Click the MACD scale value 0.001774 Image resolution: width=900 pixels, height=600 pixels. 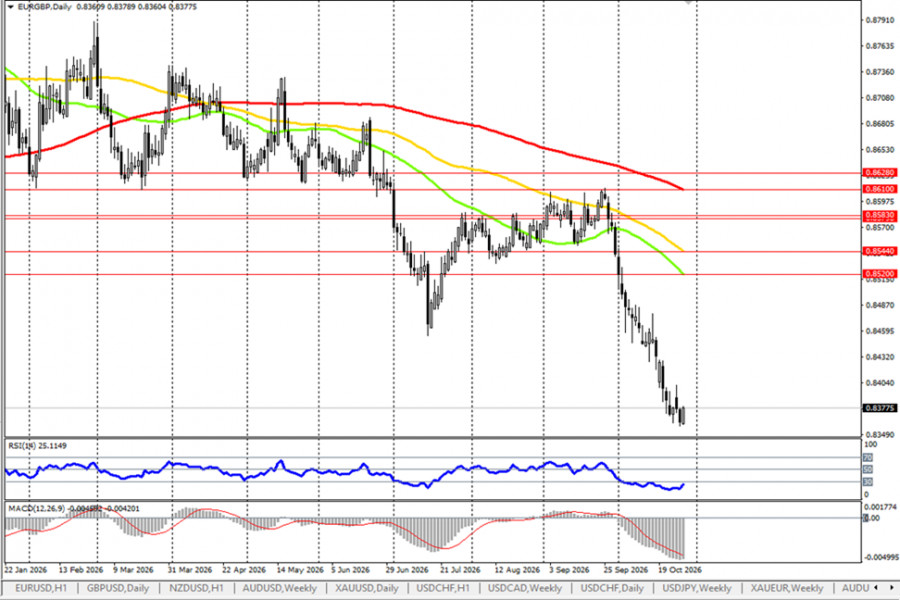coord(880,507)
